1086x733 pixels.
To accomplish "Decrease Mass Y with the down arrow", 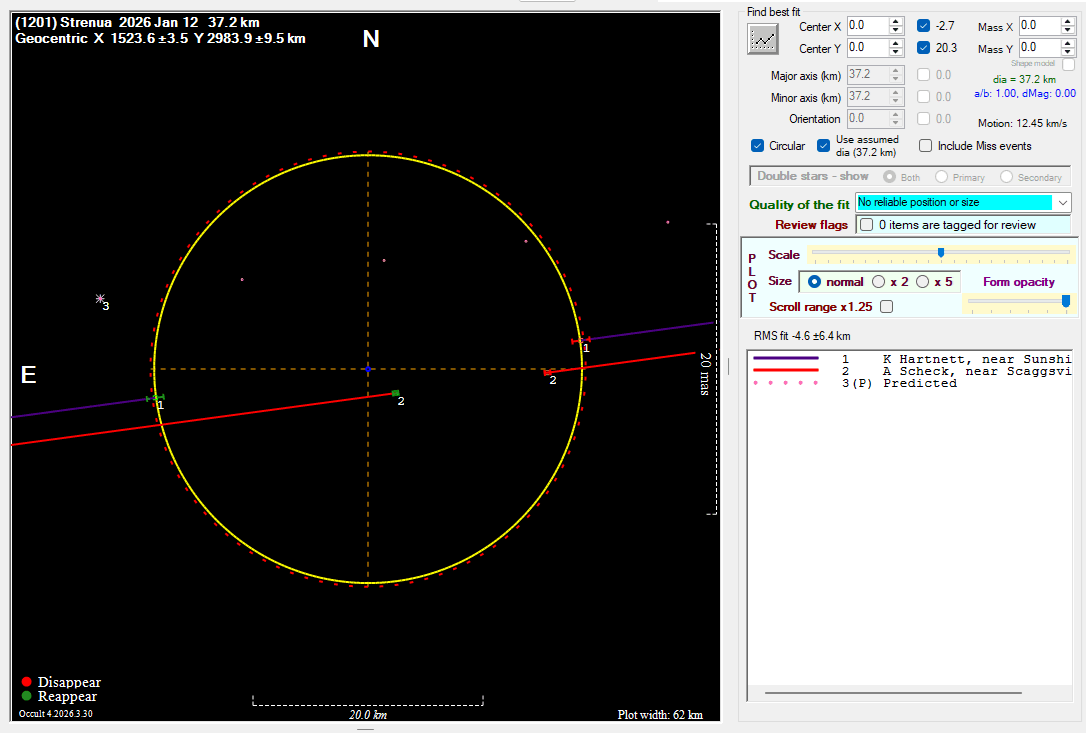I will pyautogui.click(x=1069, y=53).
